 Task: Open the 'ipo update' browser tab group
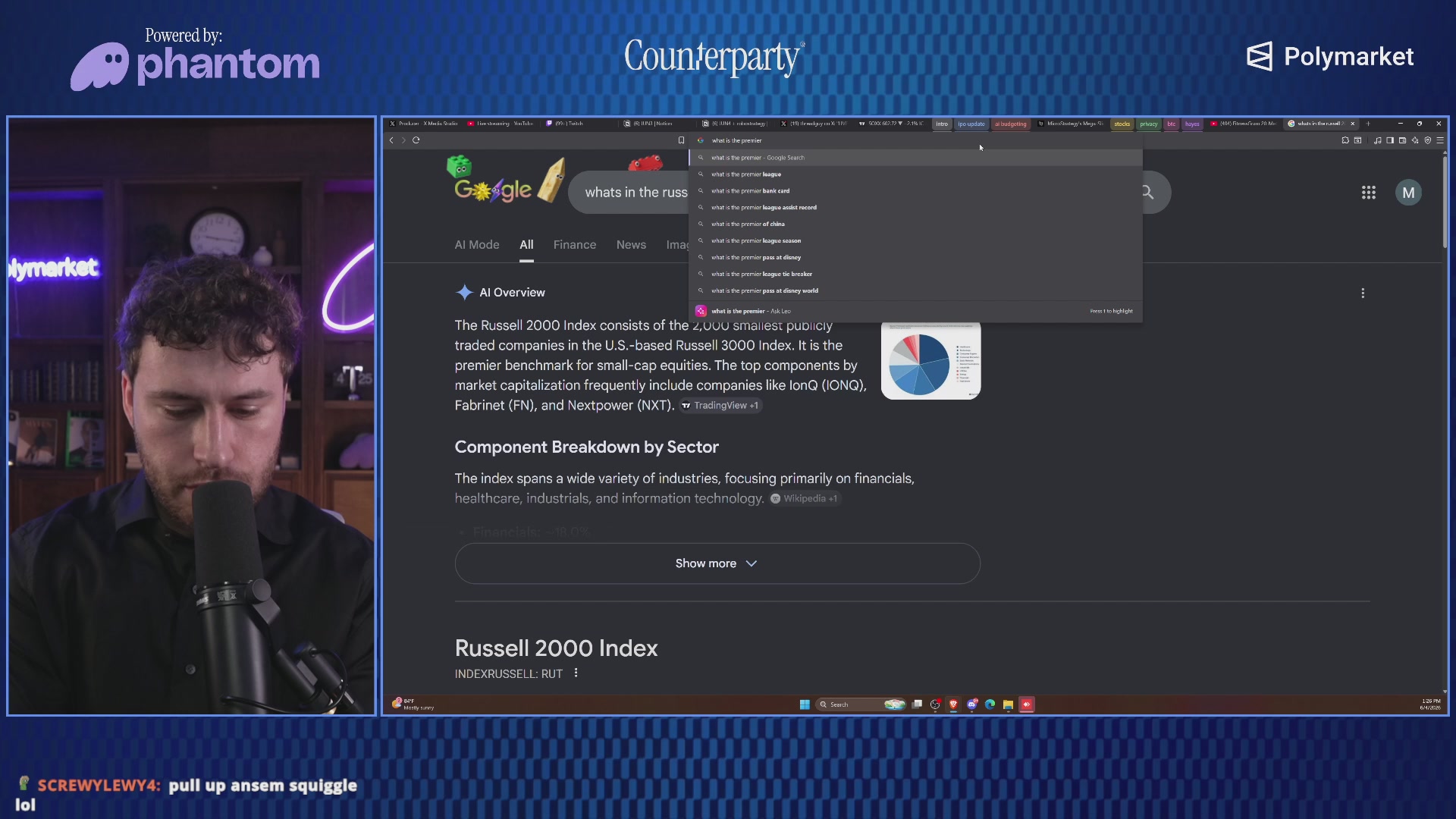point(971,124)
